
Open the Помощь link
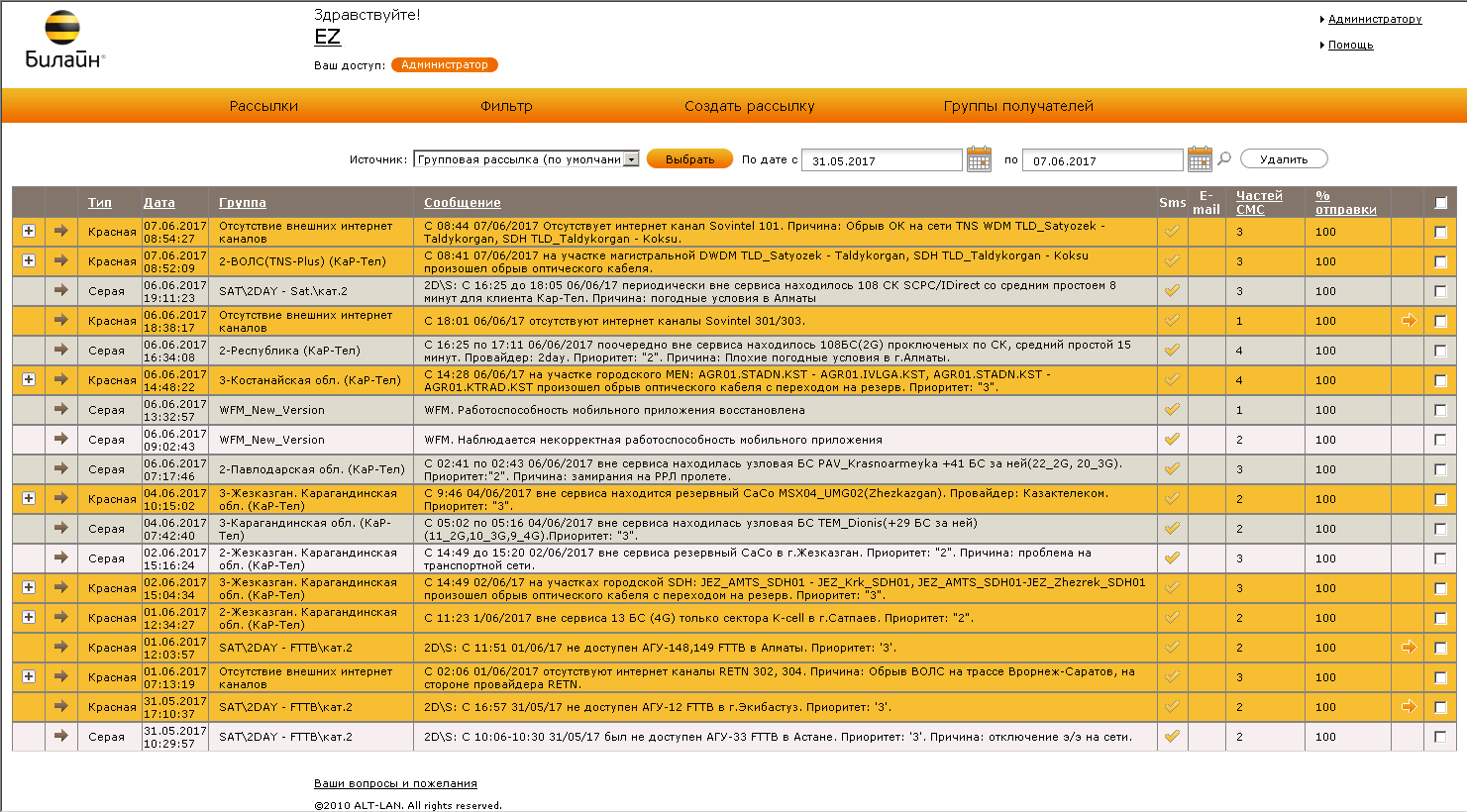click(1350, 45)
